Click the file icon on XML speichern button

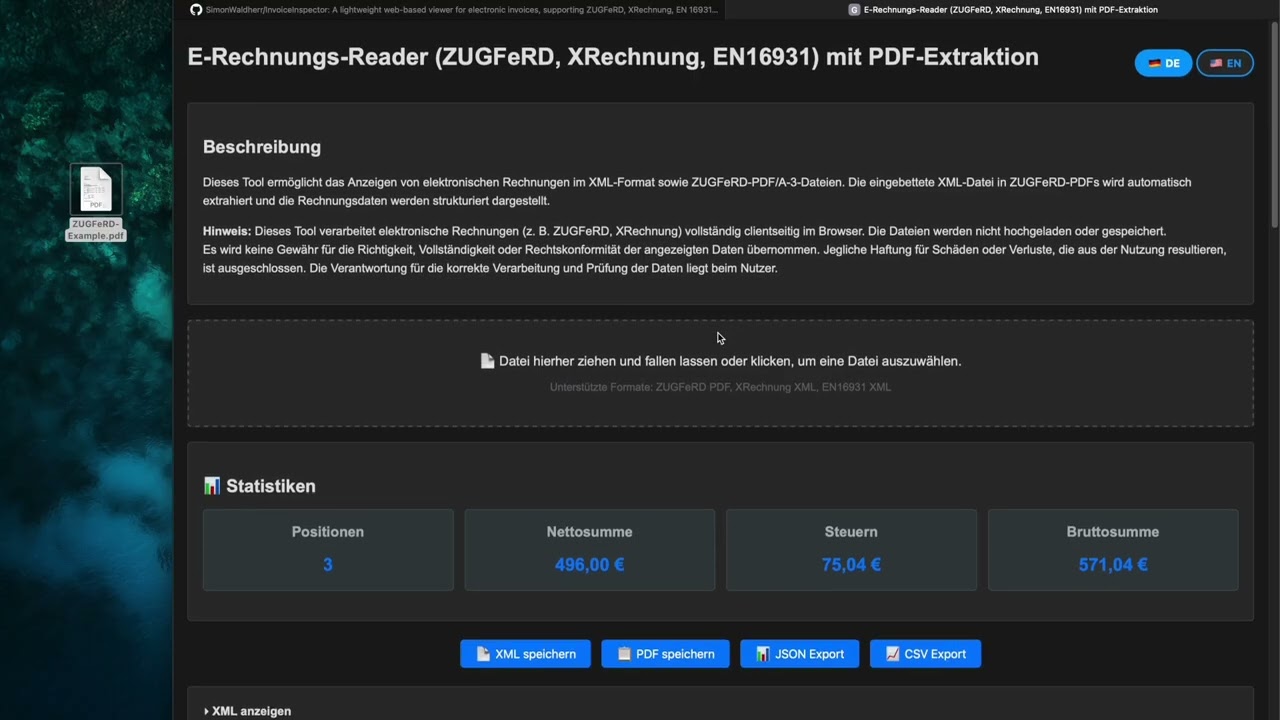coord(483,654)
